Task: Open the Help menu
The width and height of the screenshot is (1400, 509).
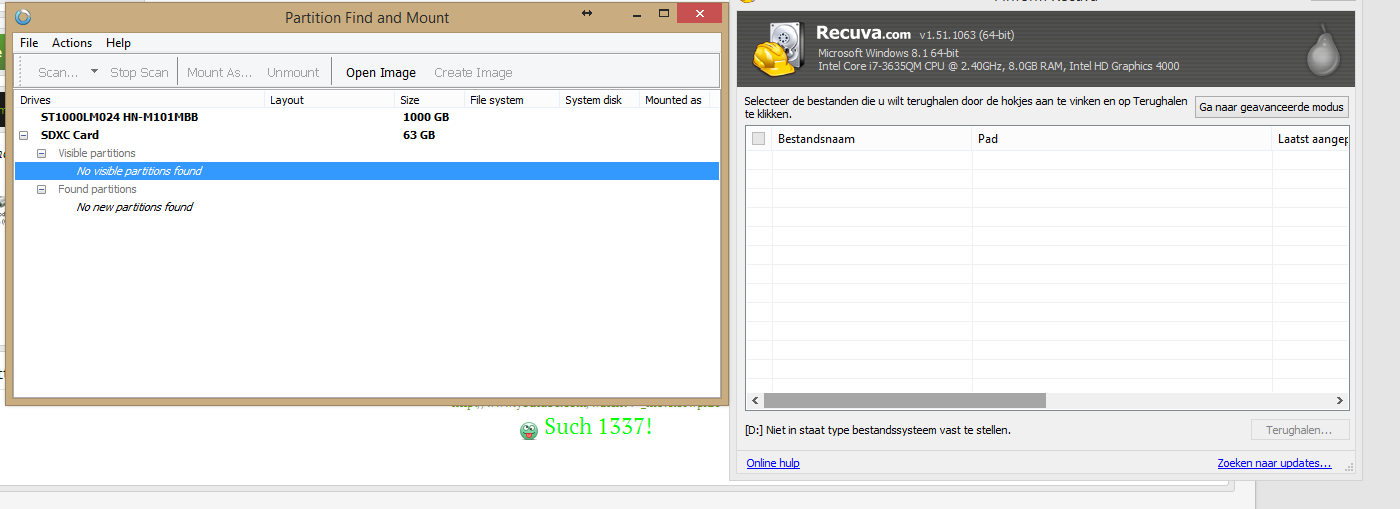Action: [x=118, y=43]
